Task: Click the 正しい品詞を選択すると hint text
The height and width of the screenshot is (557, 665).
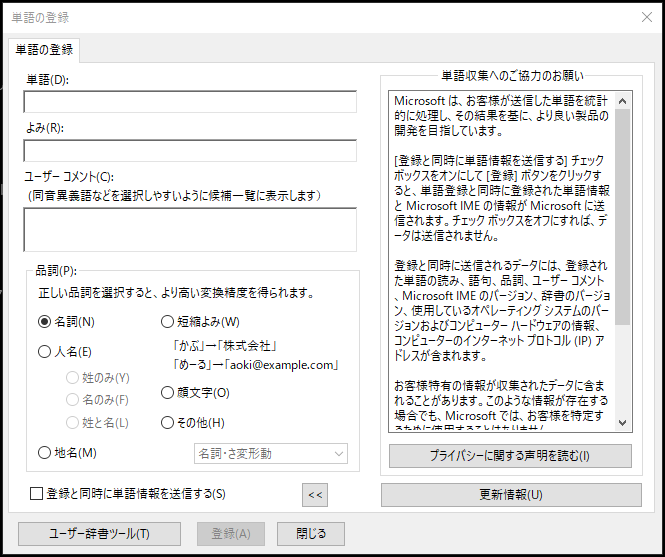Action: pos(176,293)
